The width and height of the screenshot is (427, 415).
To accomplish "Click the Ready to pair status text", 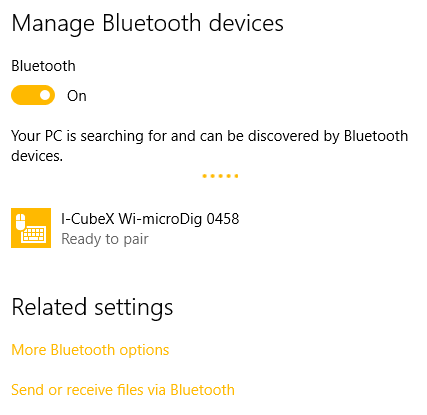I will click(x=105, y=239).
